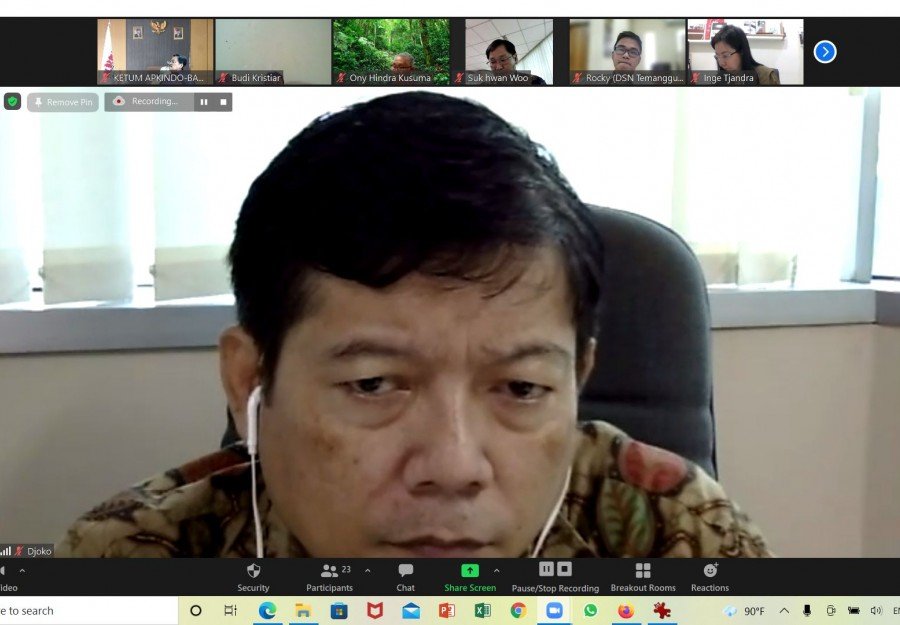Open Zoom from the Windows taskbar
Screen dimensions: 900x625
[x=554, y=611]
